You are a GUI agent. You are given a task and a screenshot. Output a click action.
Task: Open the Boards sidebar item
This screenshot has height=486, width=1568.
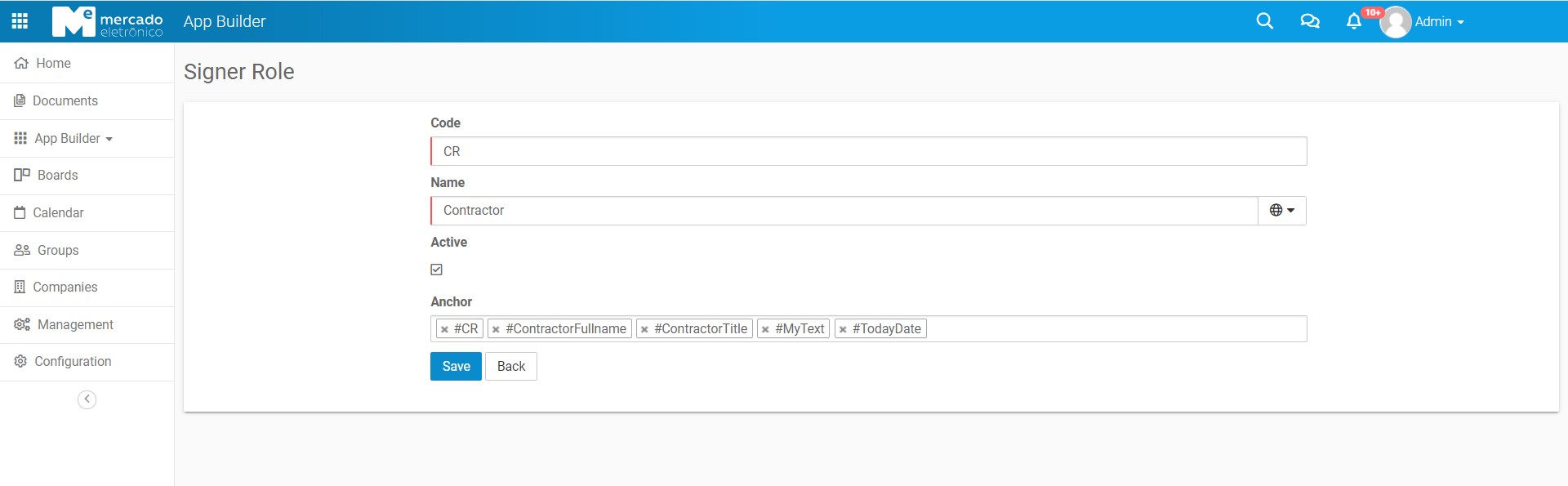pyautogui.click(x=57, y=176)
